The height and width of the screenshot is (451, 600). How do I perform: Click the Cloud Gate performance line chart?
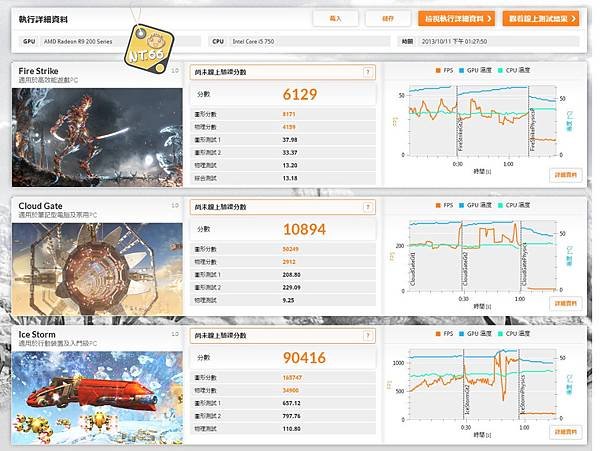click(x=483, y=256)
